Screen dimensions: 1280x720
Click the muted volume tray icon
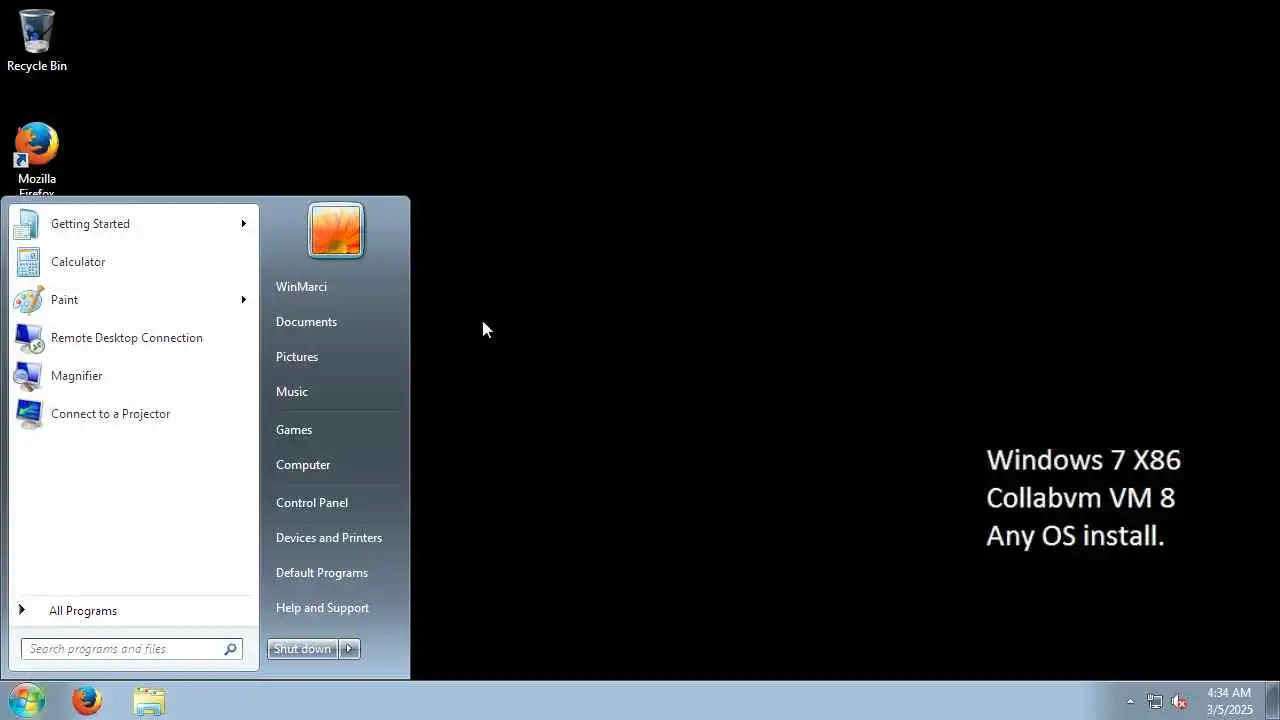1180,701
